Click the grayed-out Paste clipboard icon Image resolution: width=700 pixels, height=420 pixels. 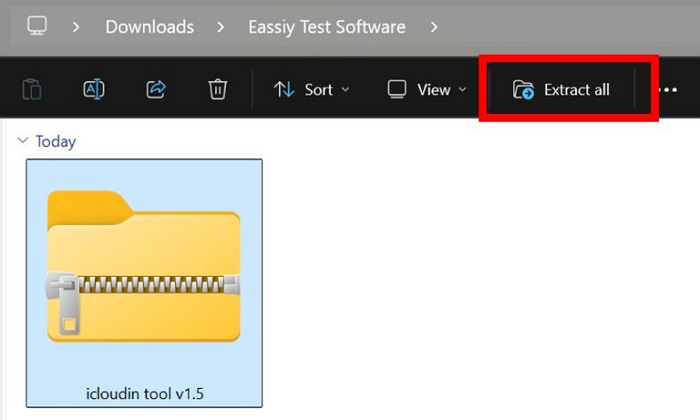coord(31,90)
